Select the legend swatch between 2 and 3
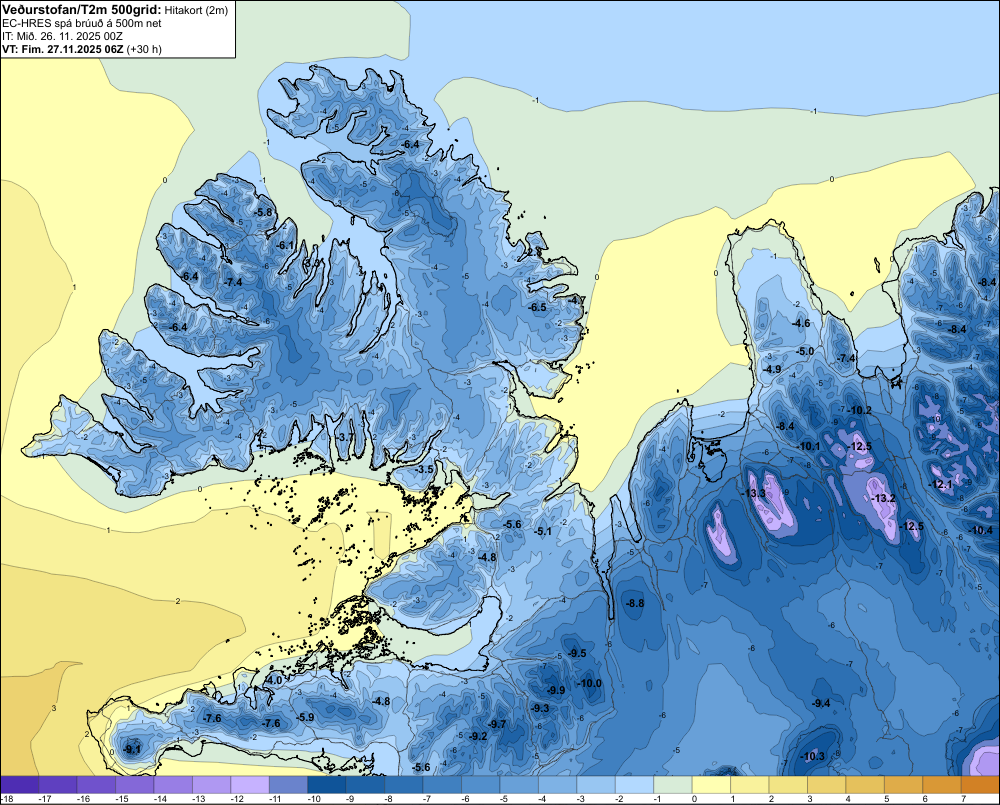 pos(788,785)
